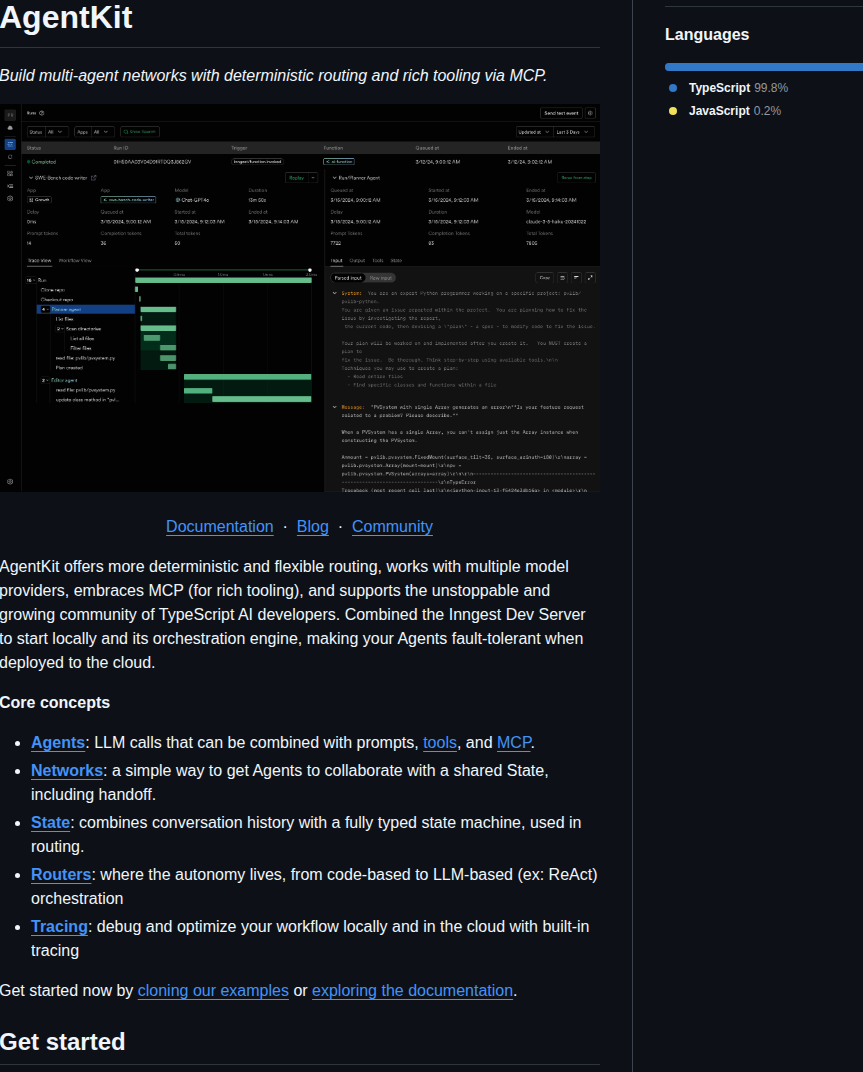The height and width of the screenshot is (1072, 863).
Task: Click the blue TypeScript color dot
Action: [673, 88]
